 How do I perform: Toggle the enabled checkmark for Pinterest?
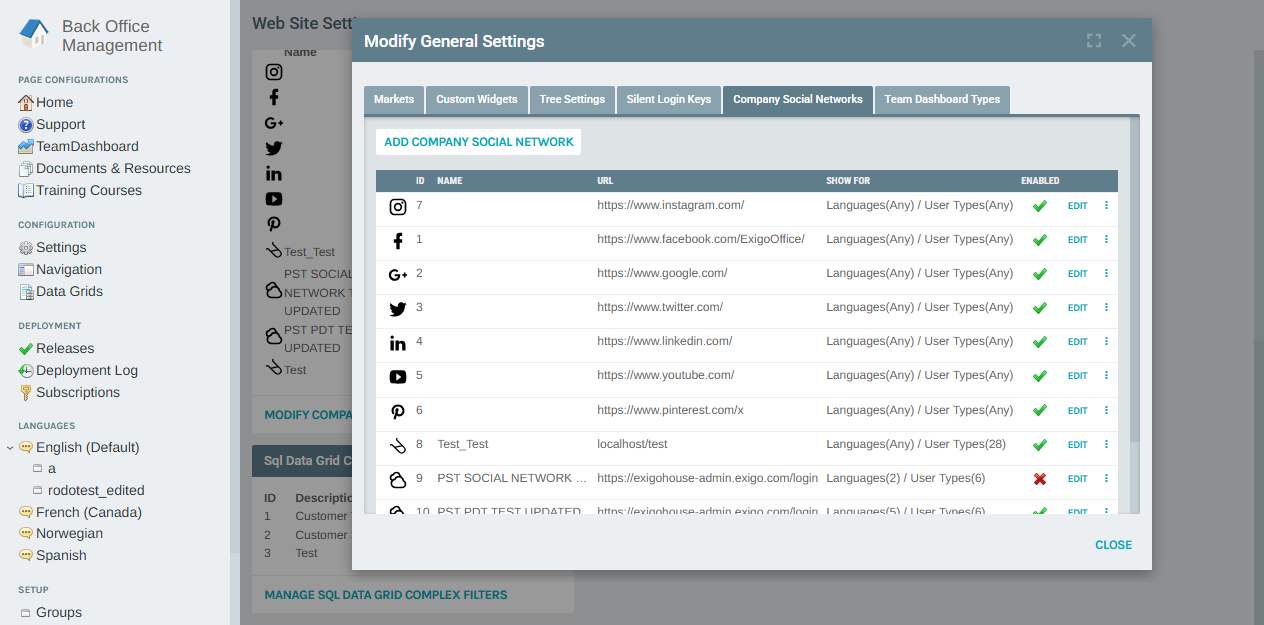click(x=1040, y=410)
